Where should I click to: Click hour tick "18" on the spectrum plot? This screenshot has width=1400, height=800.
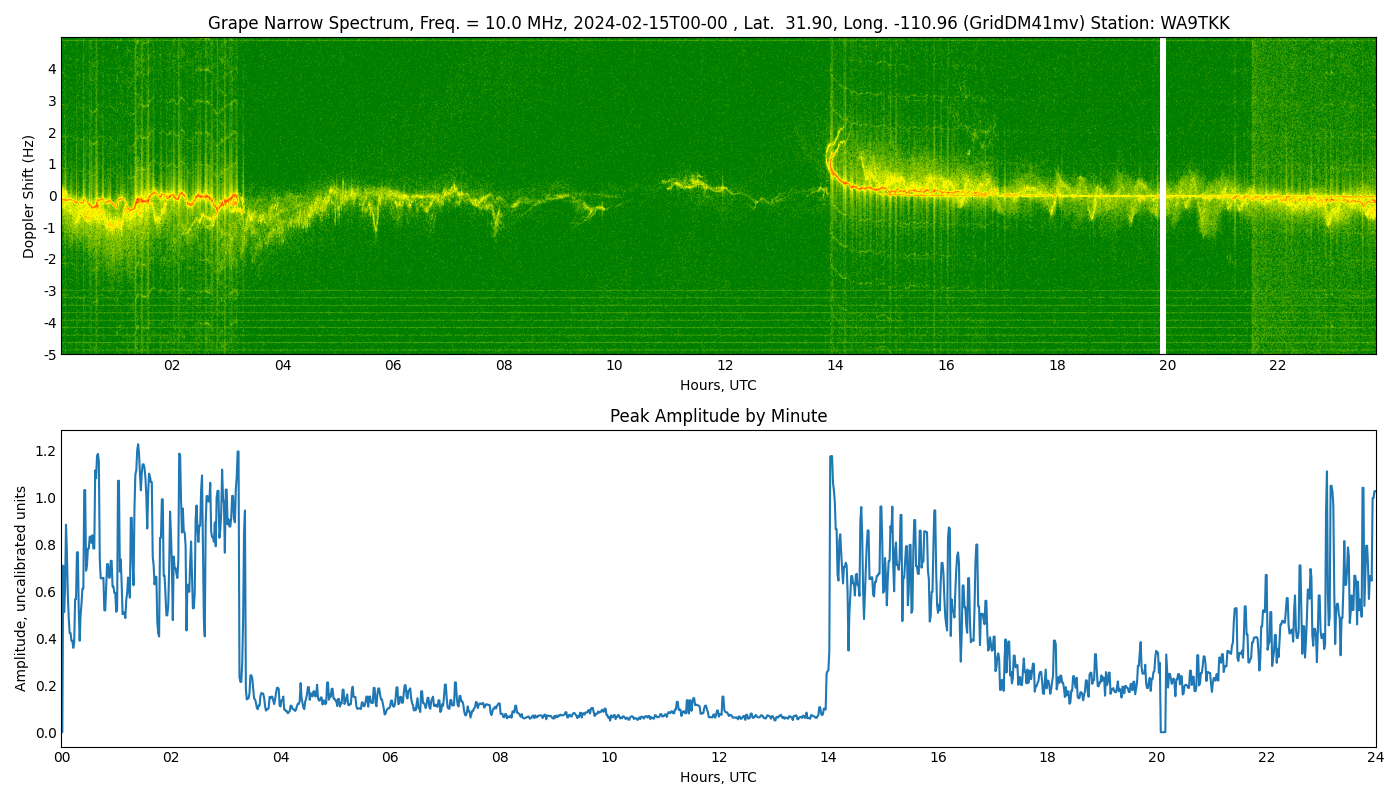pyautogui.click(x=1057, y=365)
